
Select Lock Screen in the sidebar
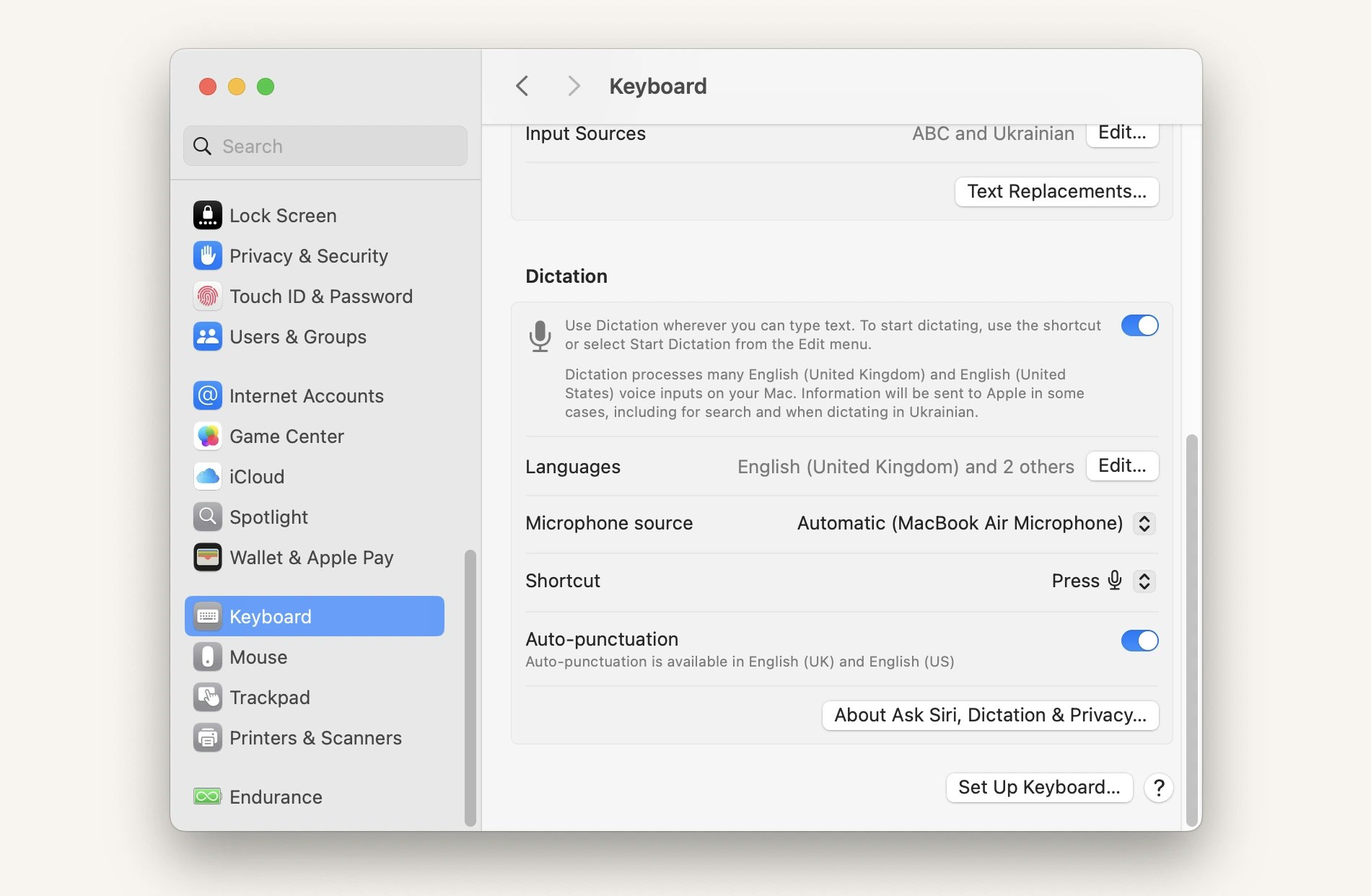(x=314, y=216)
